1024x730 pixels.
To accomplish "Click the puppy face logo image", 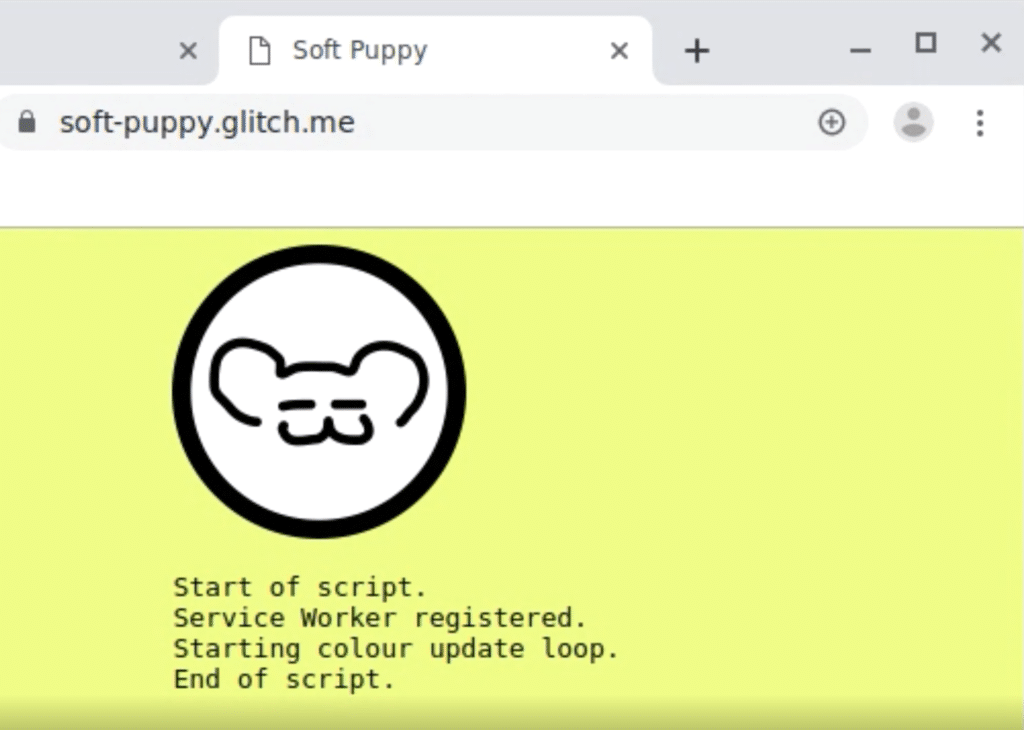I will click(x=319, y=391).
